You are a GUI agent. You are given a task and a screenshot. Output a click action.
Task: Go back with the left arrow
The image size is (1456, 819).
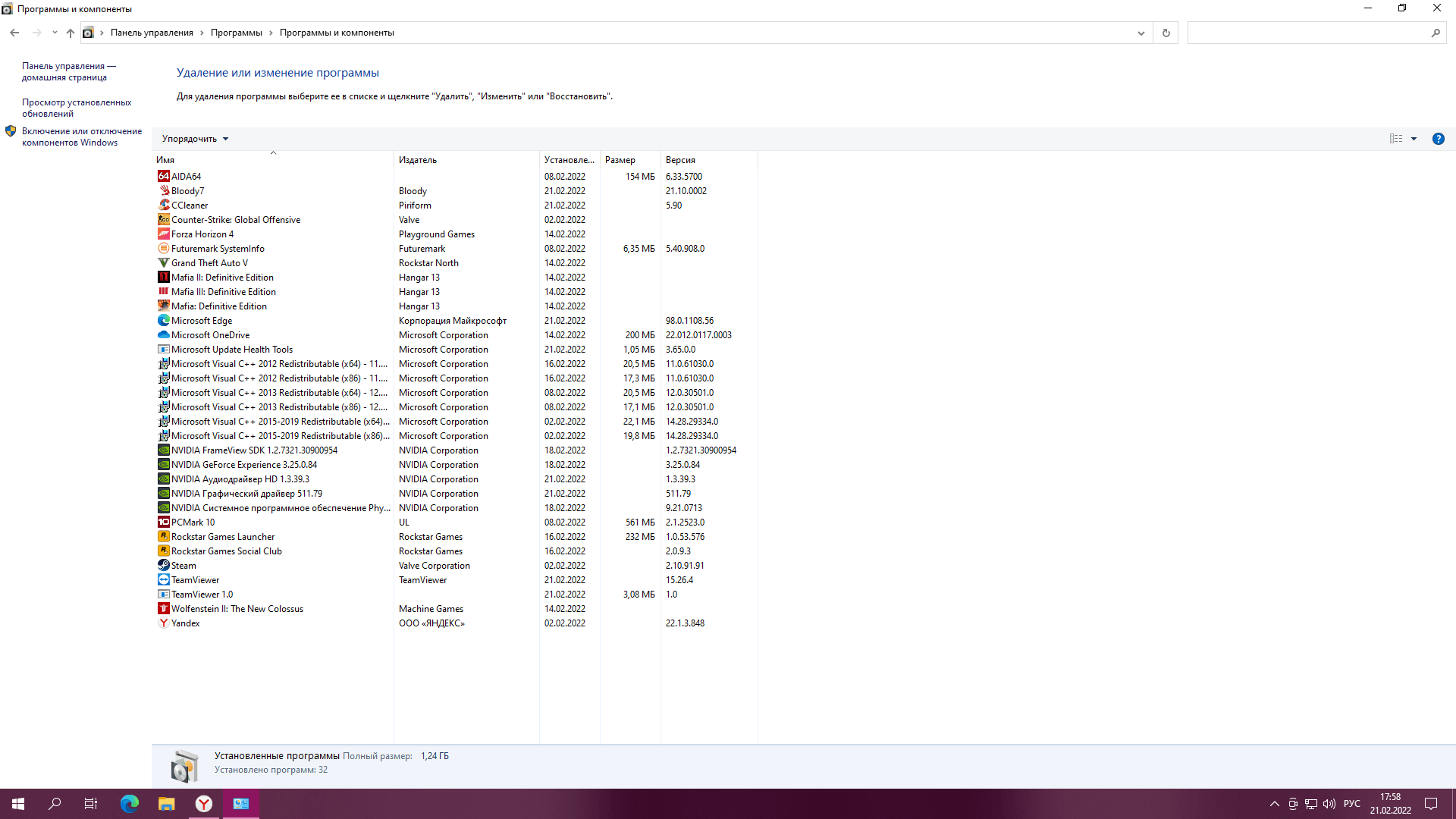click(14, 33)
